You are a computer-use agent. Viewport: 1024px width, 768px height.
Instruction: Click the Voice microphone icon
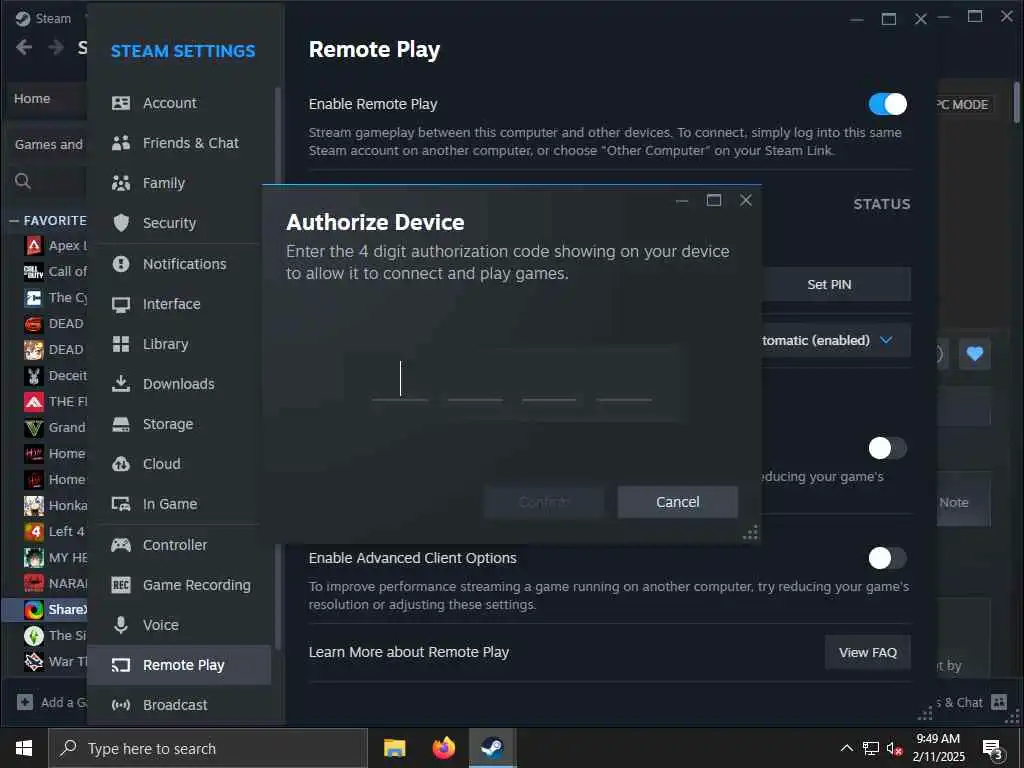point(121,625)
